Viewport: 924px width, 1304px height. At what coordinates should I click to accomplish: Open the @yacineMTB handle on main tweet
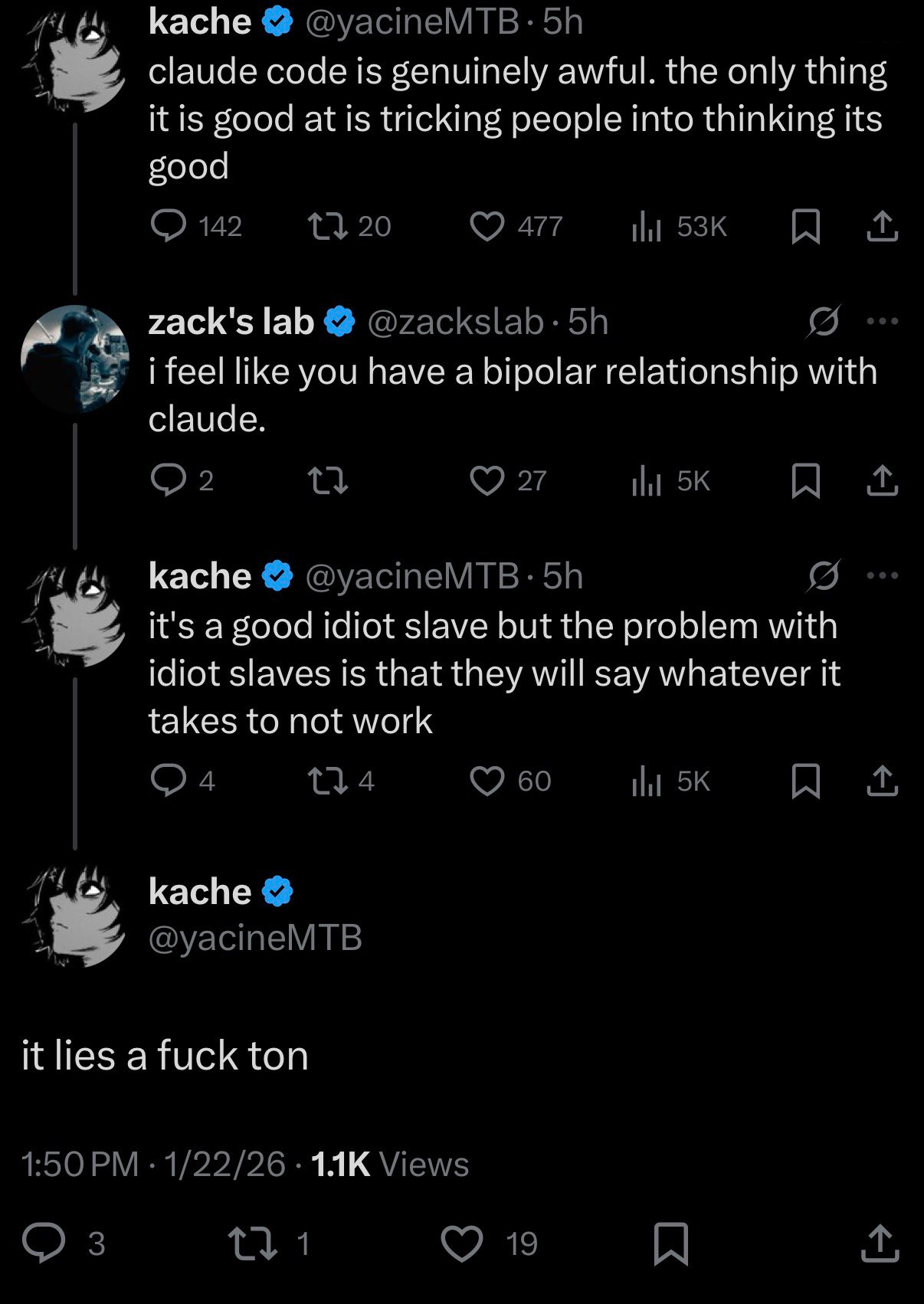click(254, 938)
